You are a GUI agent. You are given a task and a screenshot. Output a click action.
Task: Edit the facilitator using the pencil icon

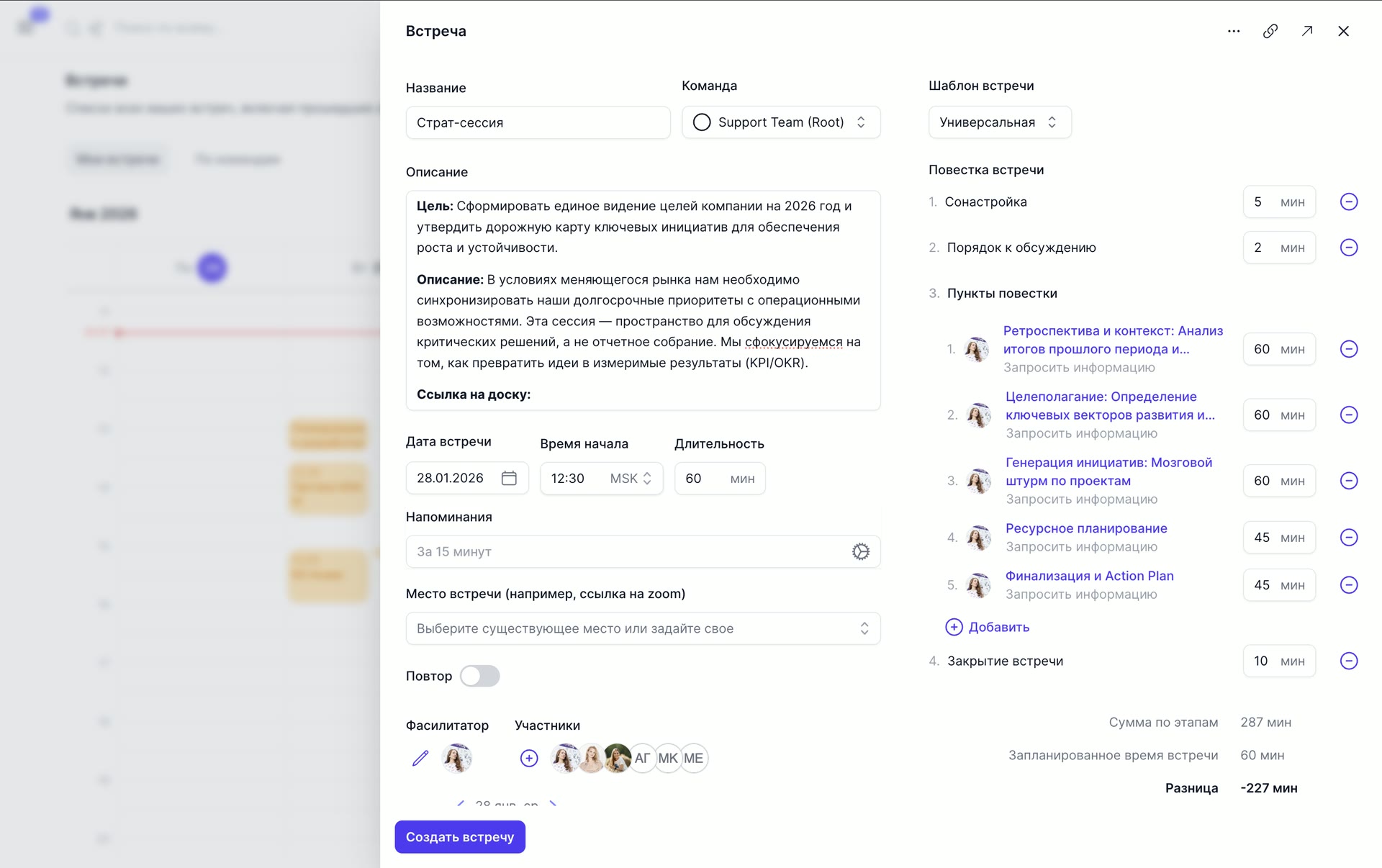(x=420, y=758)
